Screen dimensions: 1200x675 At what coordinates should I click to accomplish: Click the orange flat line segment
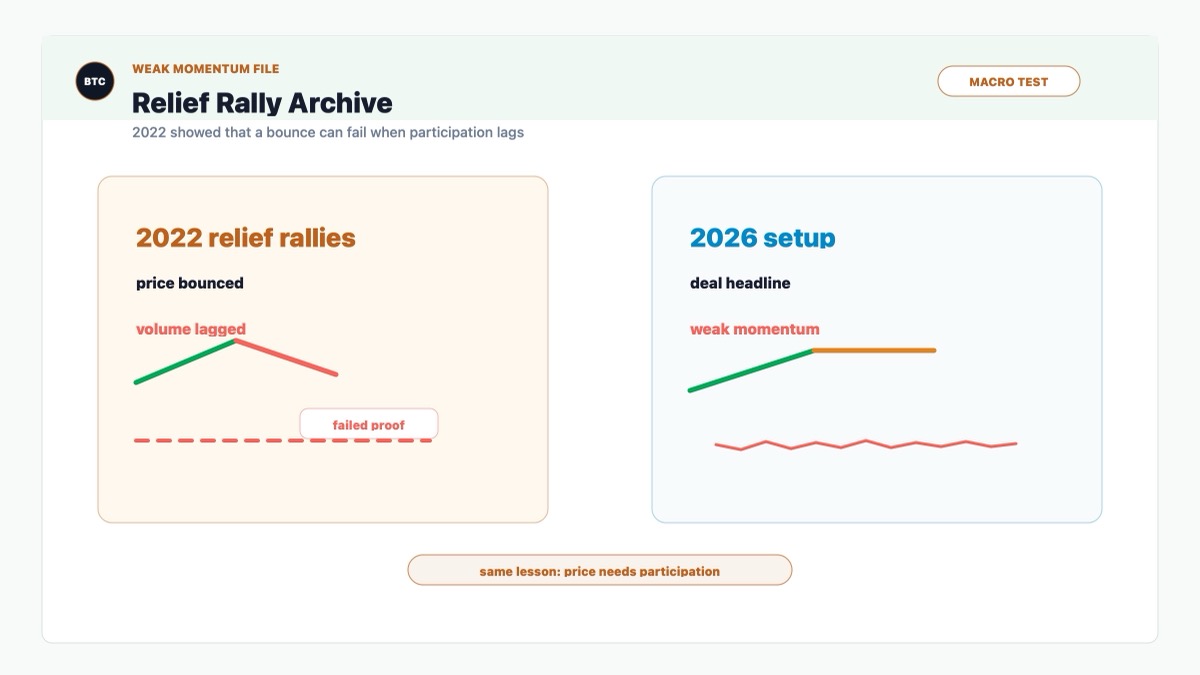tap(875, 350)
